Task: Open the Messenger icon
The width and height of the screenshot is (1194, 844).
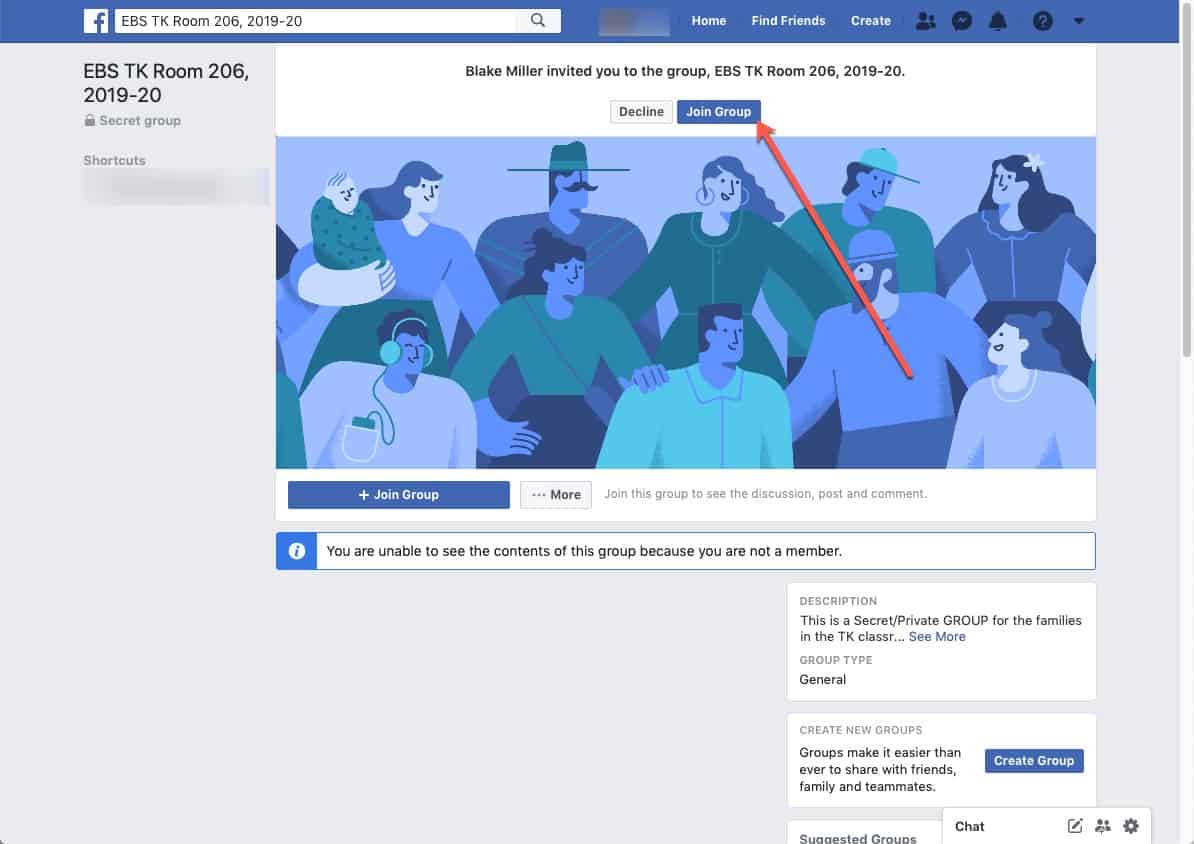Action: tap(961, 20)
